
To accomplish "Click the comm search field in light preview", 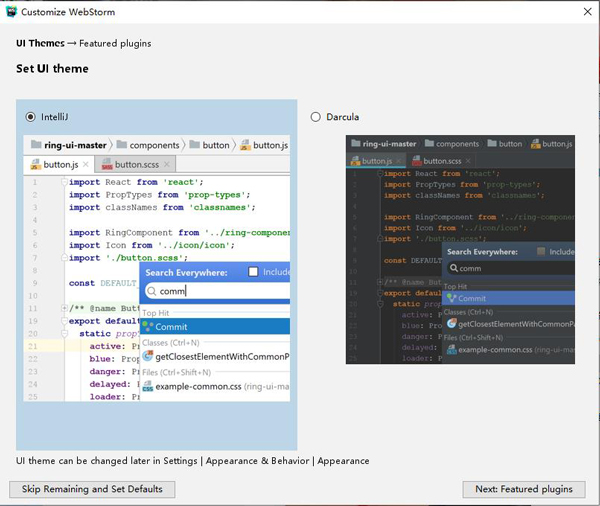I will click(x=217, y=291).
